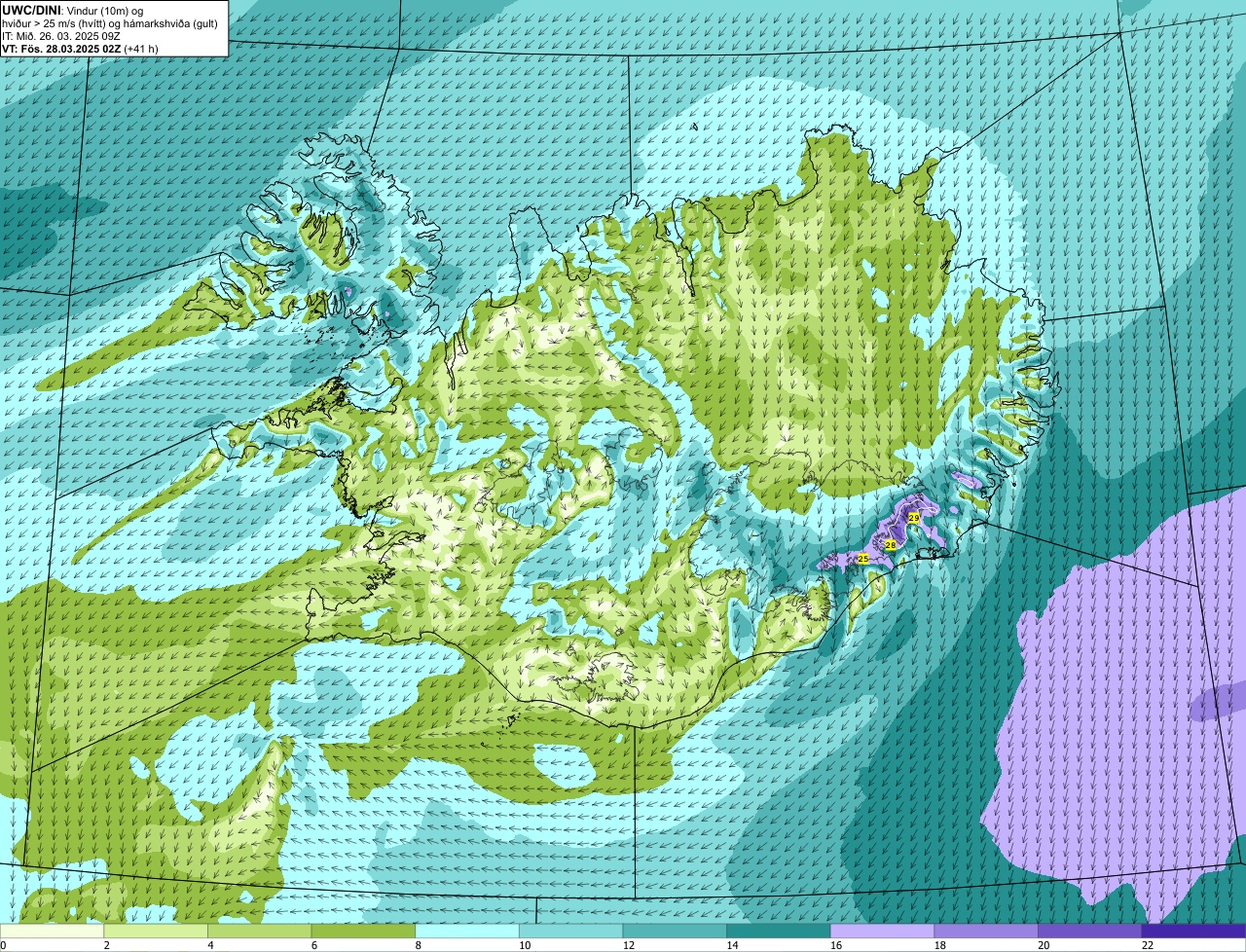Click the scale tick label 22
This screenshot has width=1246, height=952.
pos(1148,945)
